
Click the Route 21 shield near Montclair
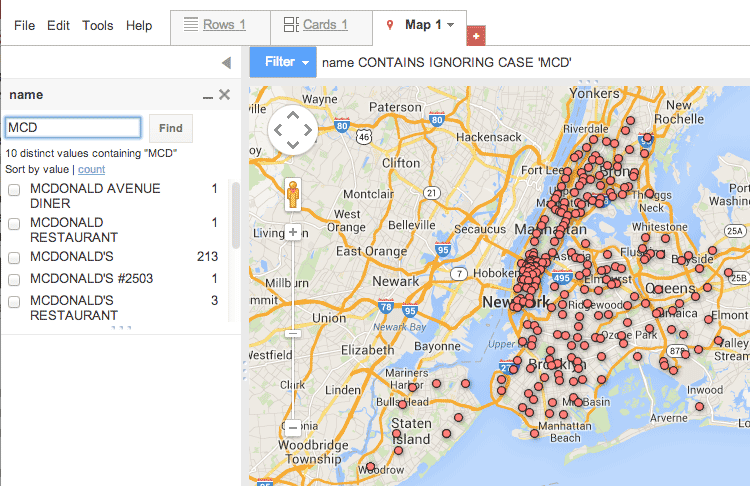coord(431,193)
